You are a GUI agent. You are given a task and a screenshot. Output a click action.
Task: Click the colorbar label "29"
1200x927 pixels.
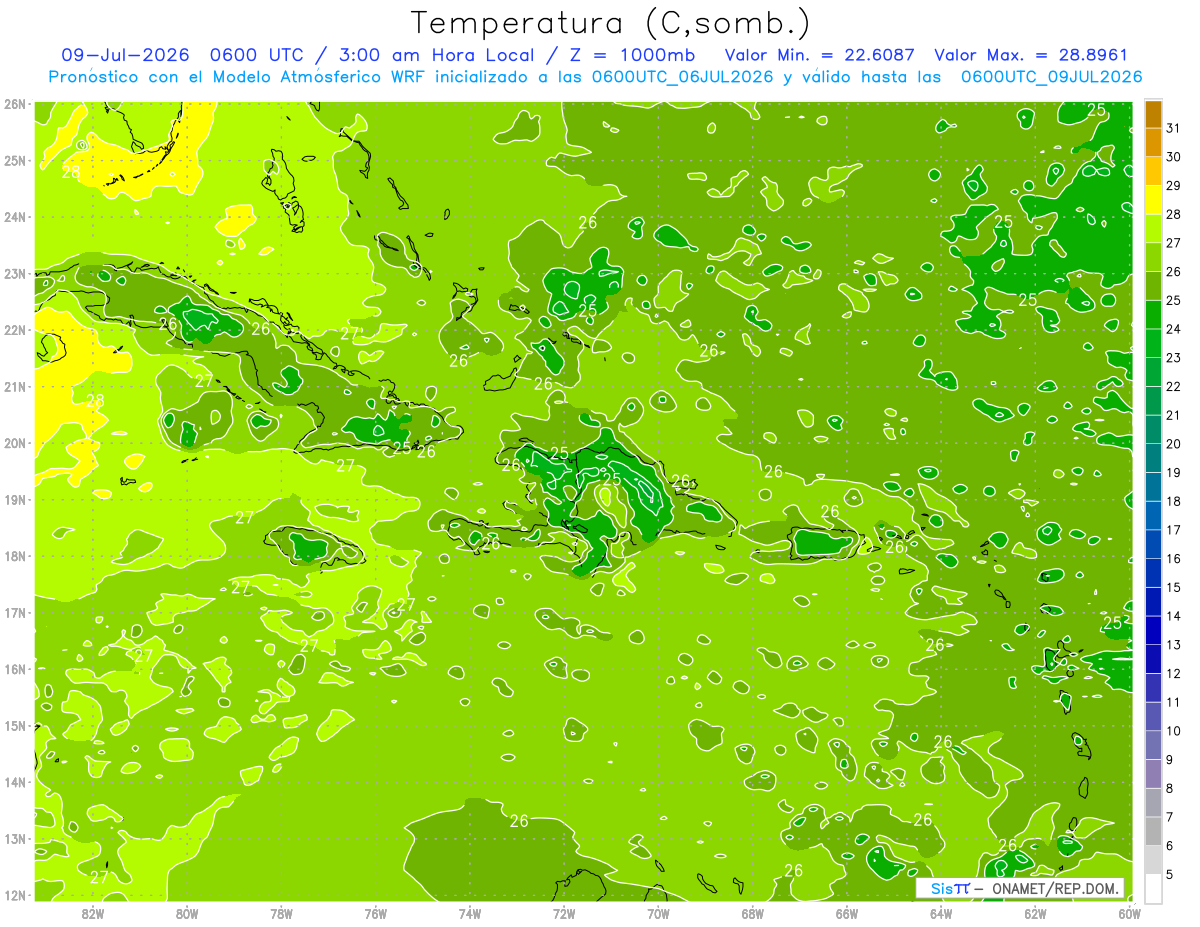pos(1174,186)
